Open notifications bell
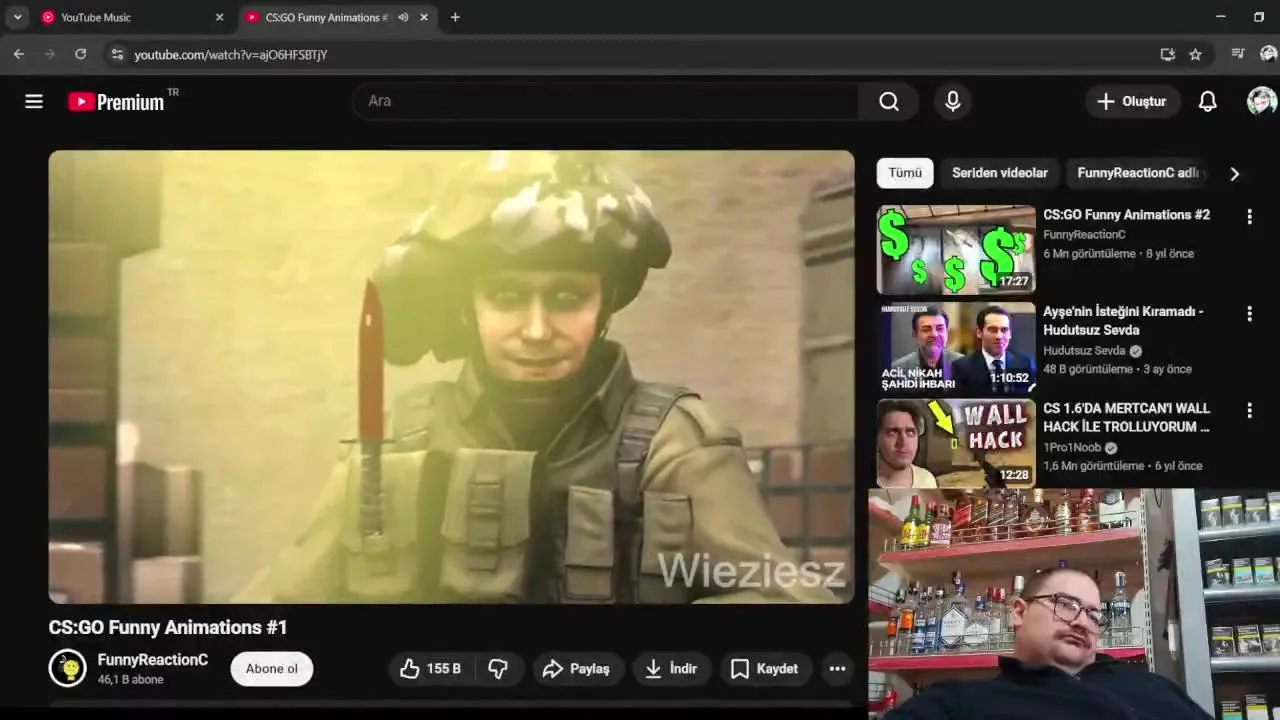This screenshot has width=1280, height=720. tap(1208, 101)
